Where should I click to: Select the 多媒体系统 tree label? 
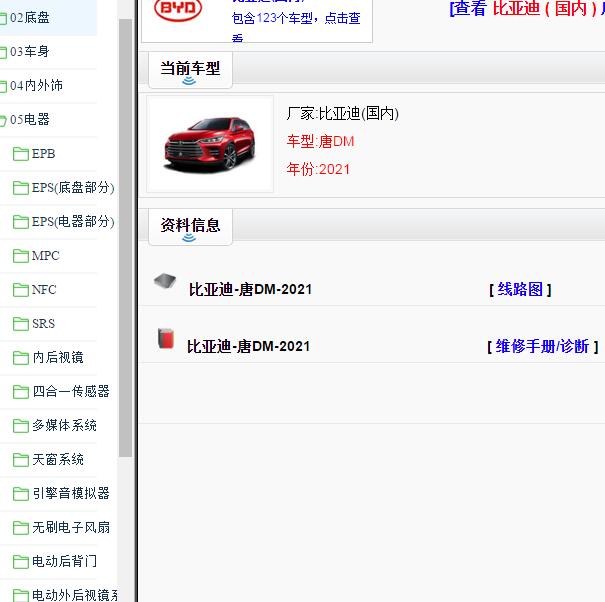click(64, 425)
